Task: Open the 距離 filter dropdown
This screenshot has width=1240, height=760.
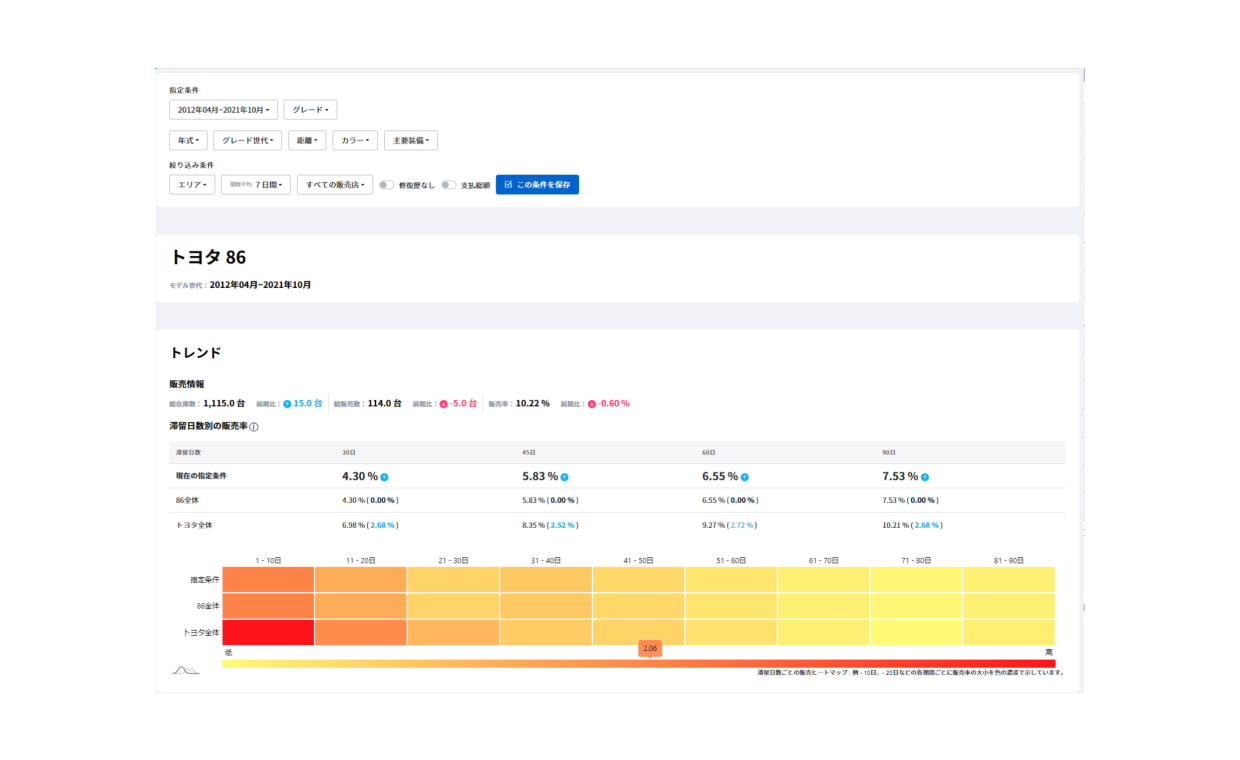Action: tap(308, 141)
